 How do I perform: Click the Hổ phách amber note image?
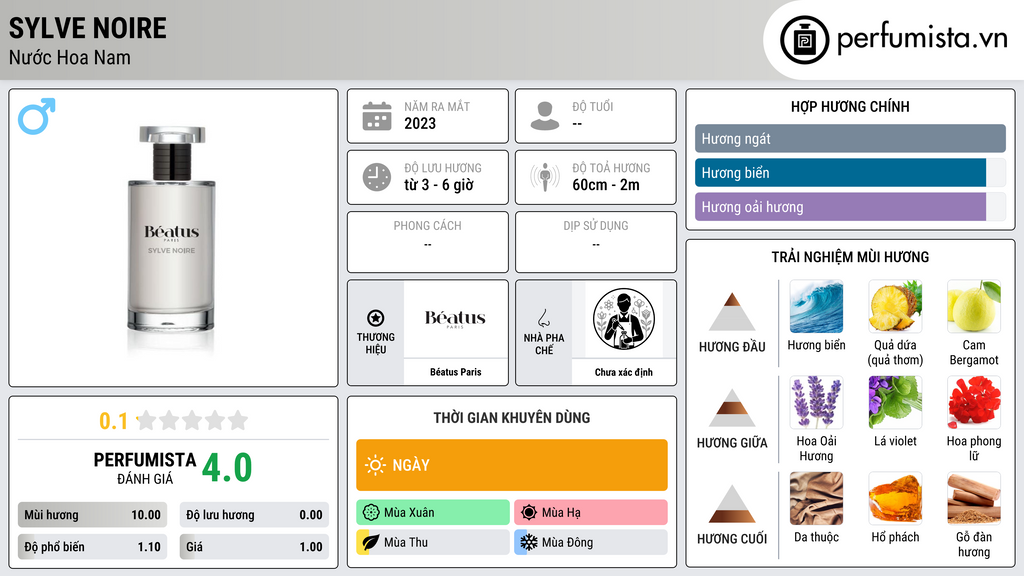point(895,499)
